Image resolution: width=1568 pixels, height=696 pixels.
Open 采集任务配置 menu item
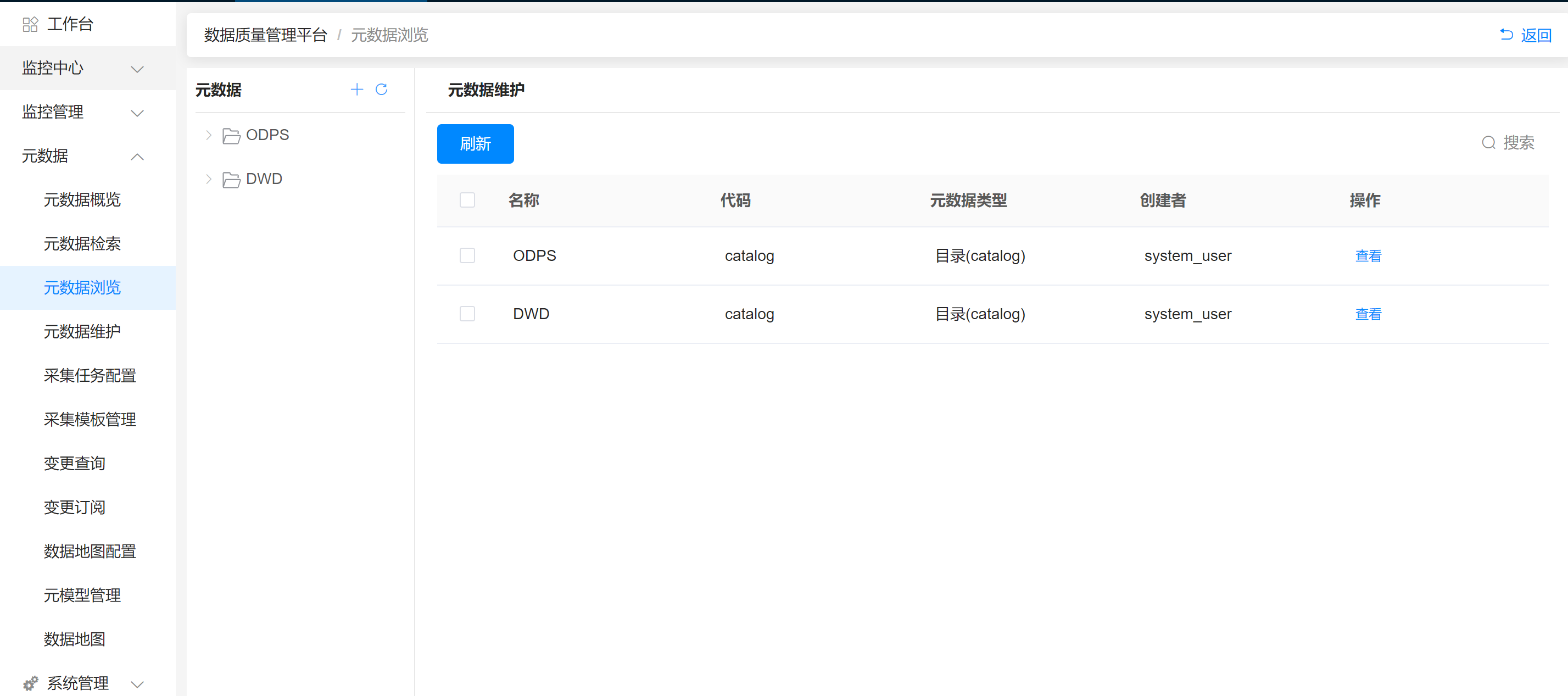pyautogui.click(x=88, y=375)
